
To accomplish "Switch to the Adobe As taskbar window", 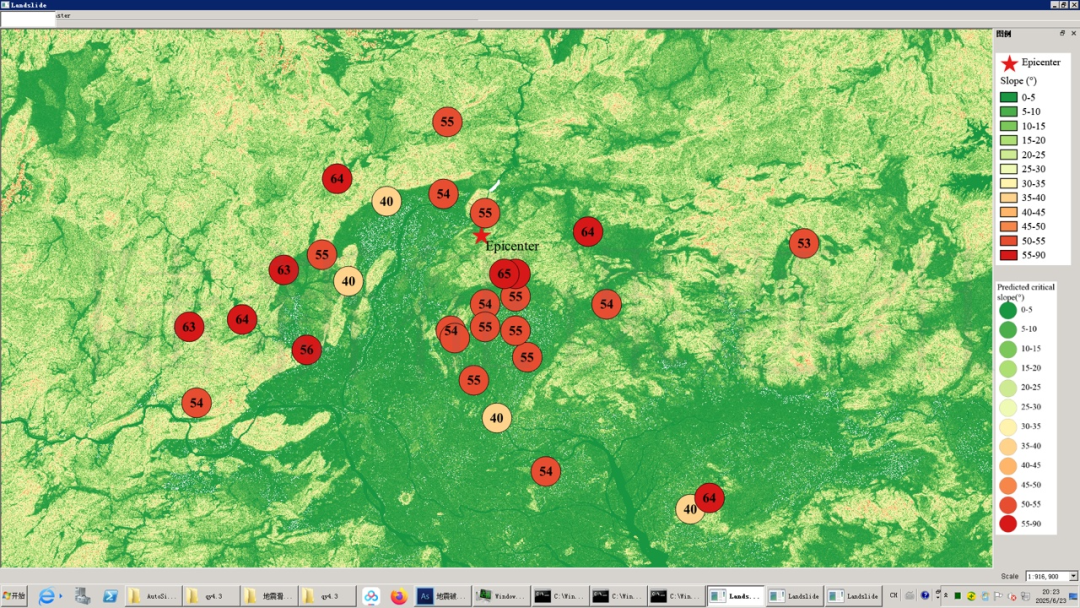I will [x=442, y=597].
